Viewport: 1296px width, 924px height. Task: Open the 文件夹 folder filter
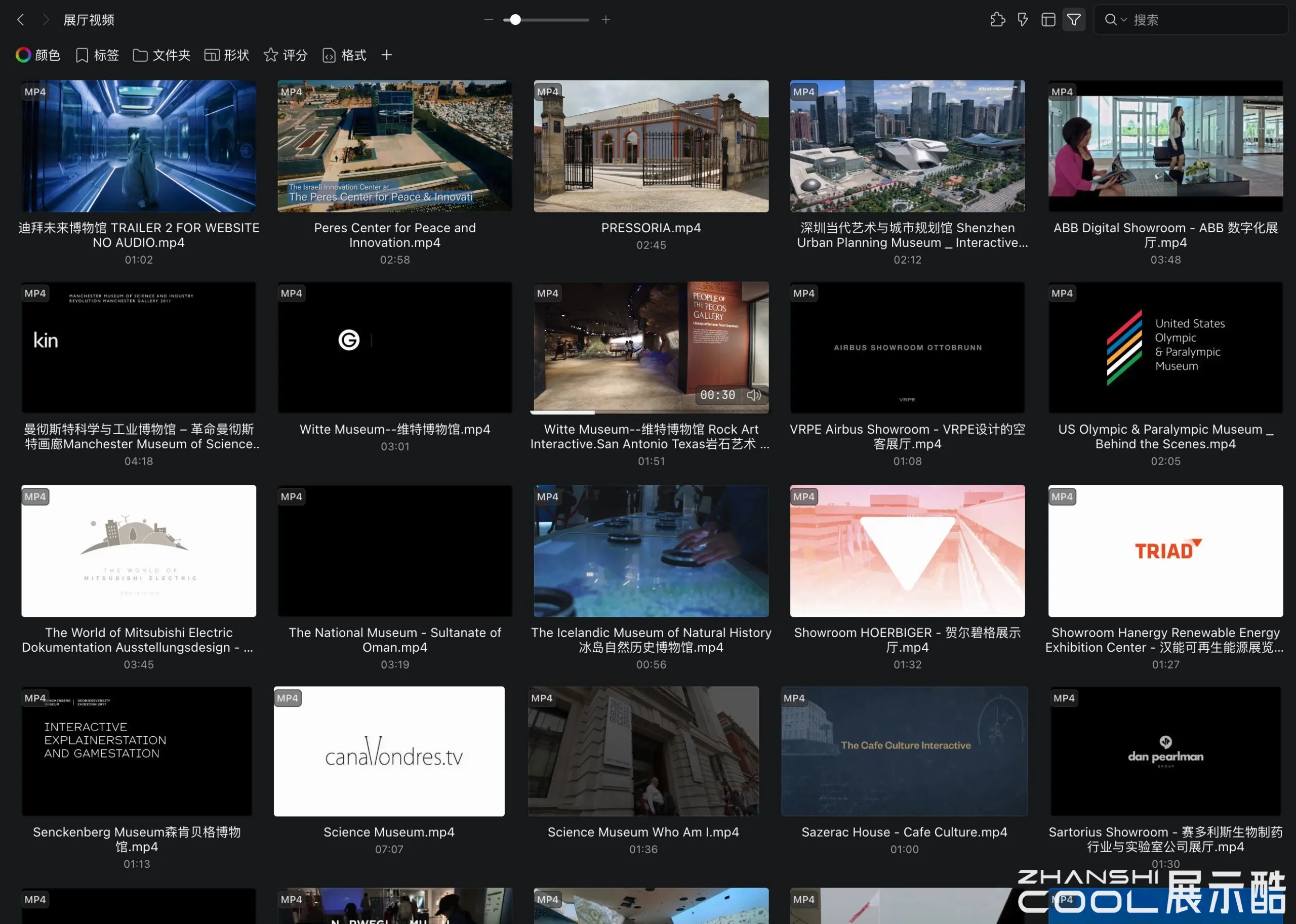pos(161,55)
